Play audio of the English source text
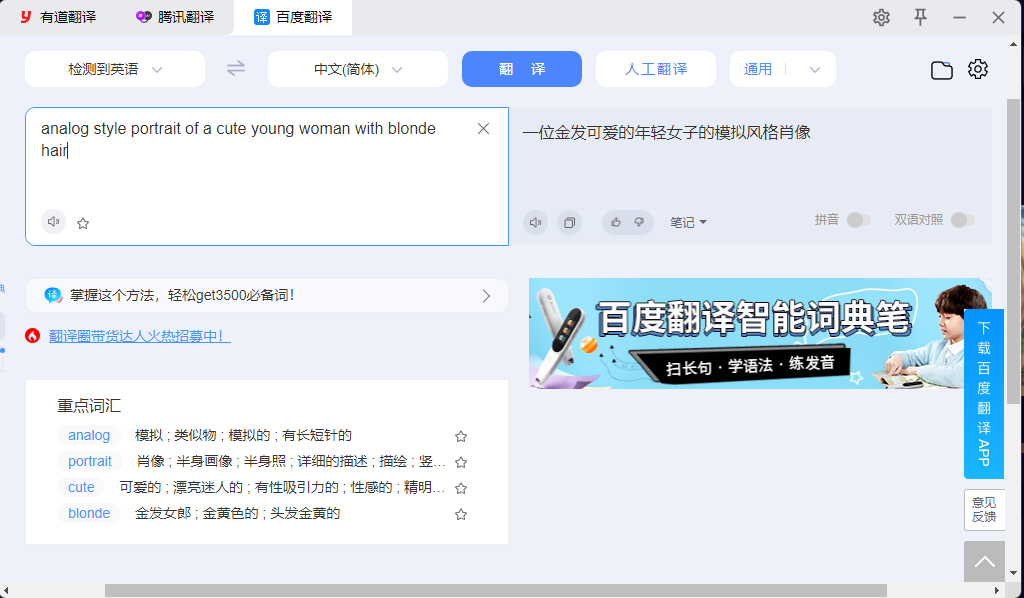This screenshot has width=1024, height=598. (54, 222)
